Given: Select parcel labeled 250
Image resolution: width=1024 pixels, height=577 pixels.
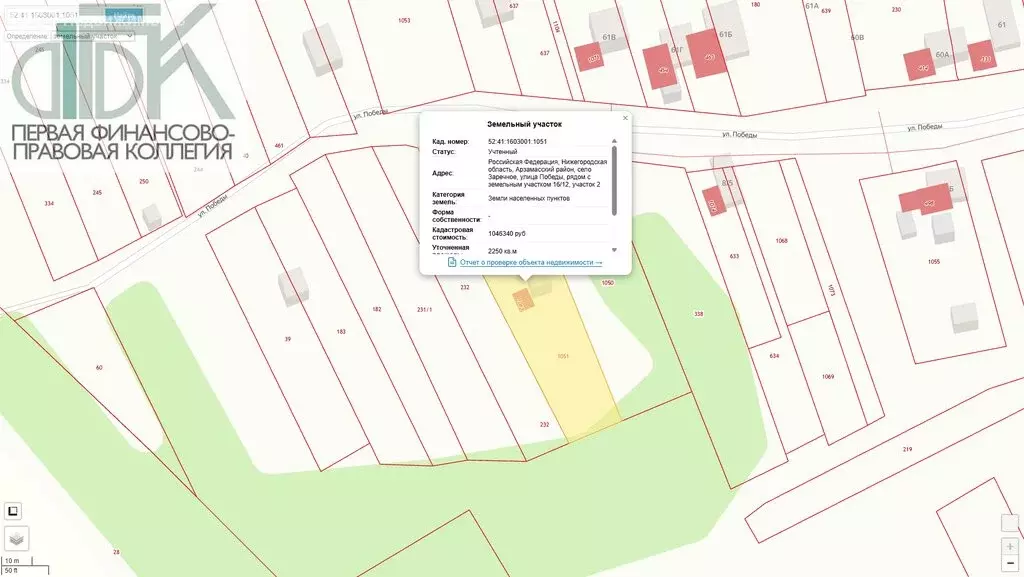Looking at the screenshot, I should 144,181.
